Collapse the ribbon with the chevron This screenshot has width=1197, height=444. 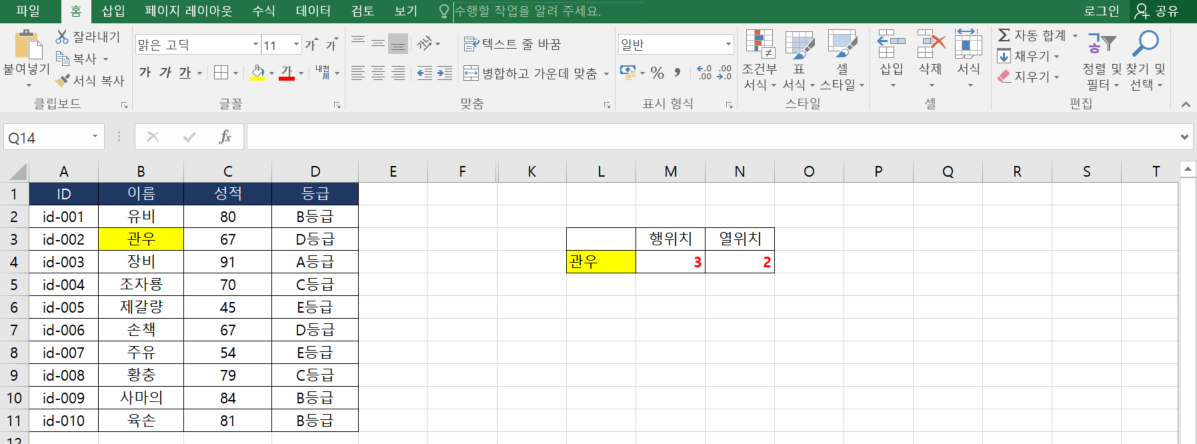tap(1186, 104)
